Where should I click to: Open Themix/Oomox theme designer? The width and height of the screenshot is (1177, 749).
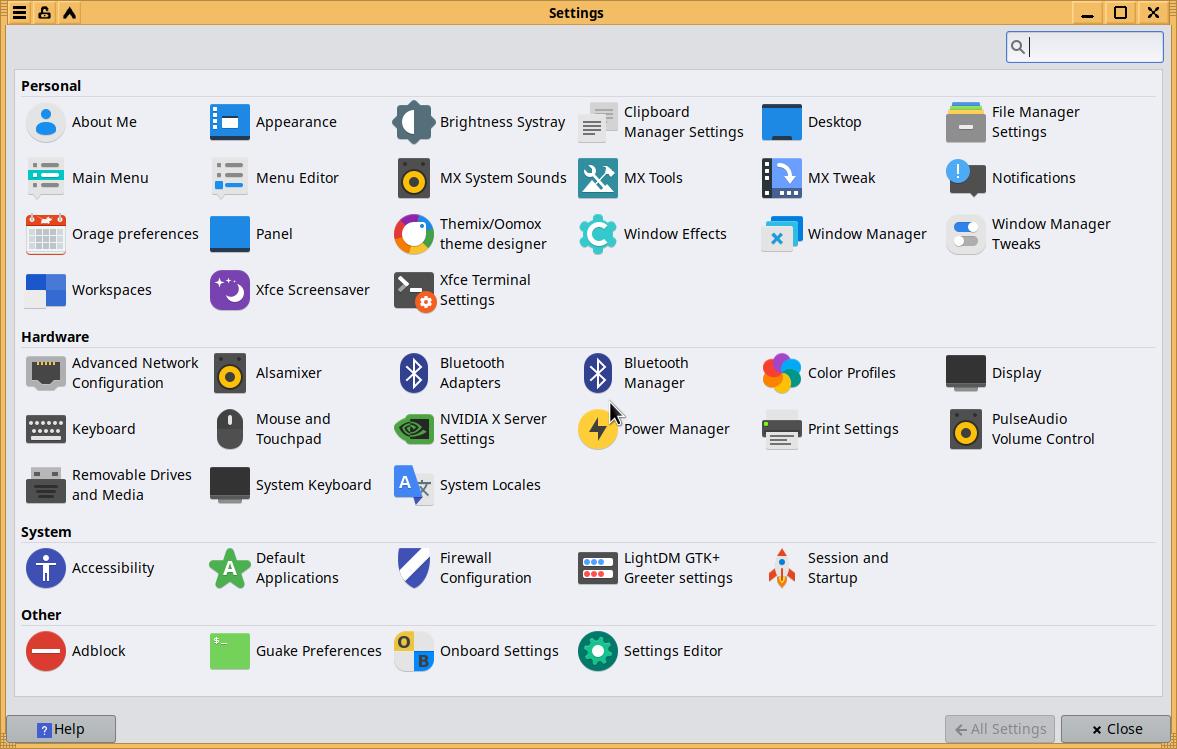pos(413,234)
